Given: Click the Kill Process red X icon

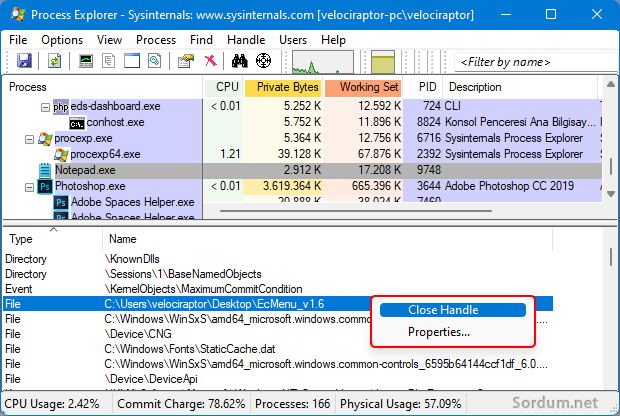Looking at the screenshot, I should (x=211, y=62).
